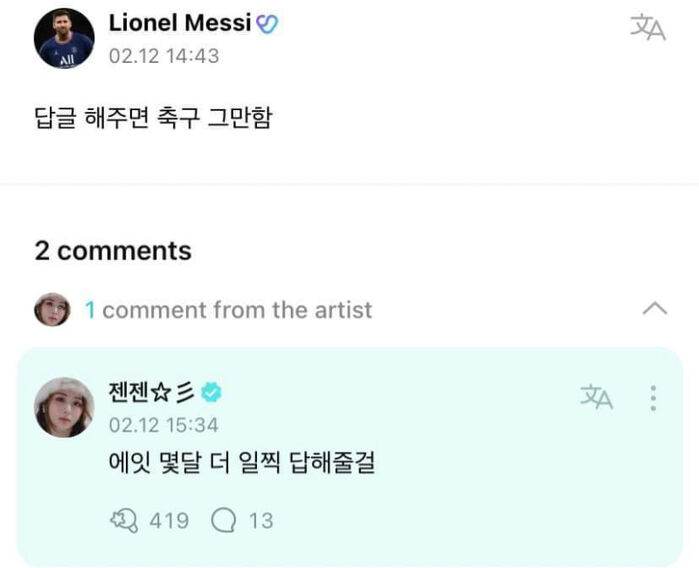Tap the artist name 젠젠☆彡

[152, 392]
